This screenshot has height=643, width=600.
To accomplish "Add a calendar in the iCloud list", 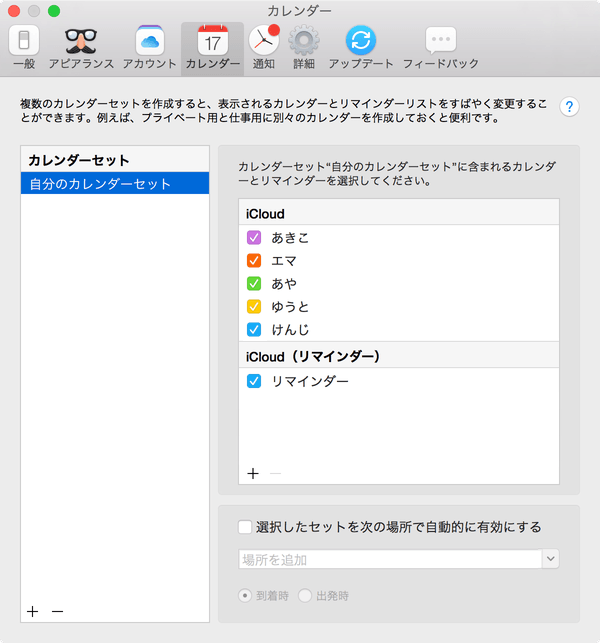I will pyautogui.click(x=253, y=474).
